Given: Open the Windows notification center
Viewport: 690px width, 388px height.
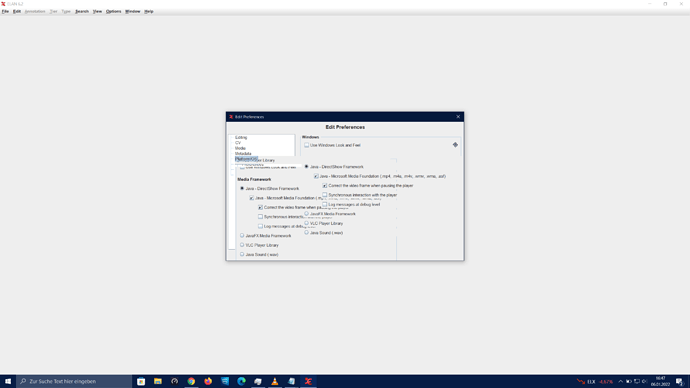Looking at the screenshot, I should point(679,381).
